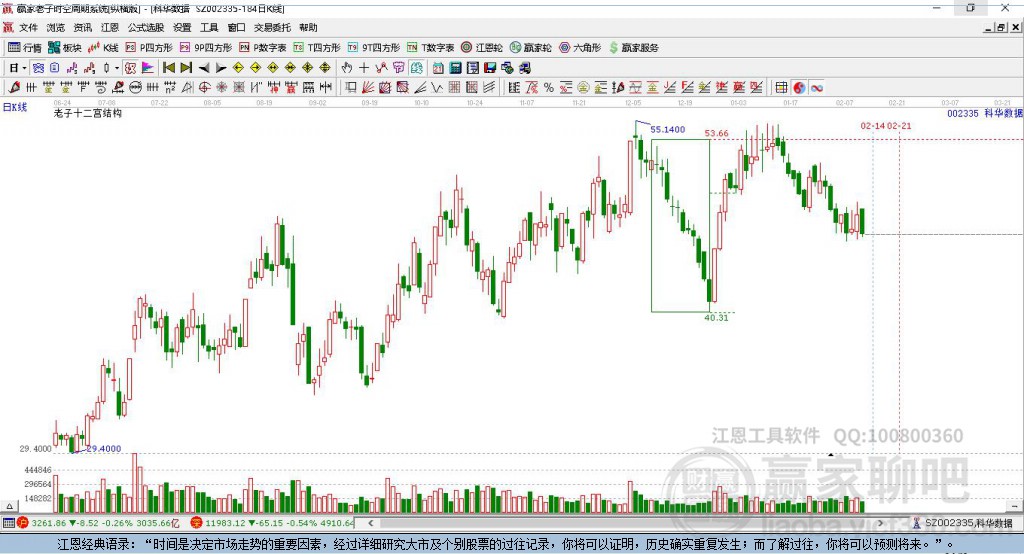The height and width of the screenshot is (554, 1024).
Task: Move chart left with black left arrow
Action: click(x=204, y=68)
